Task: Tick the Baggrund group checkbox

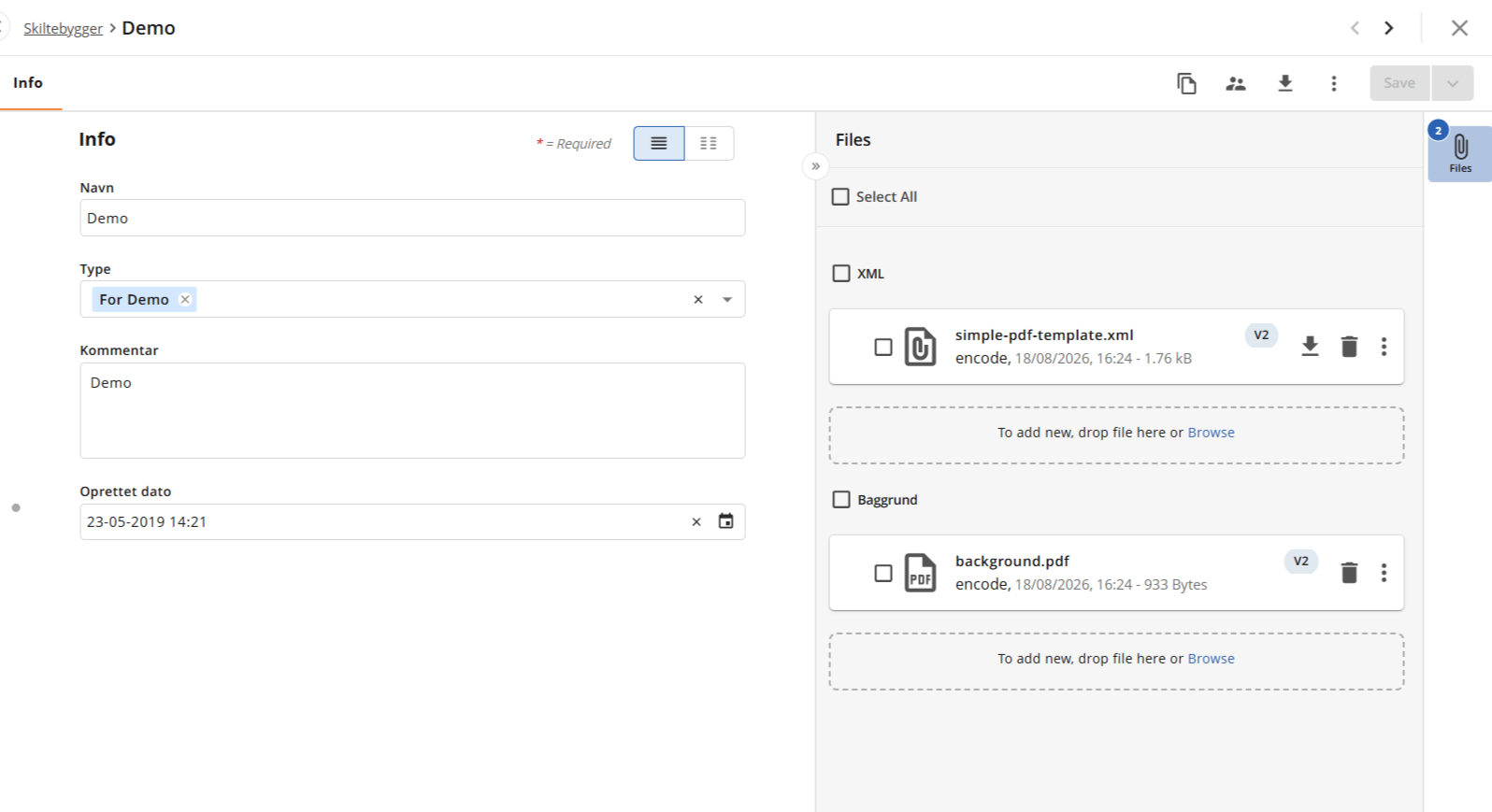Action: tap(841, 500)
